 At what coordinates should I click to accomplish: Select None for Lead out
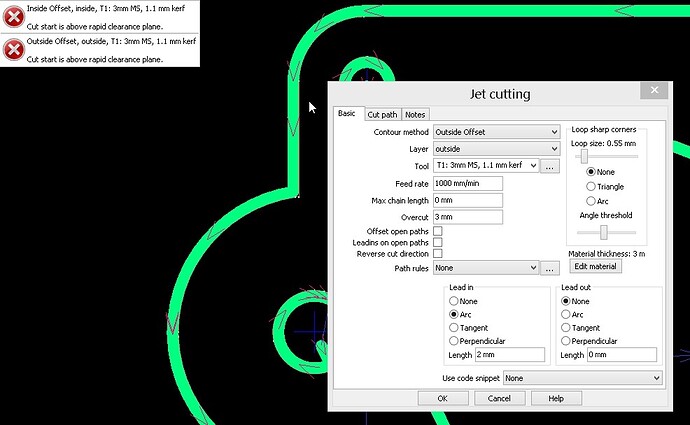tap(566, 301)
